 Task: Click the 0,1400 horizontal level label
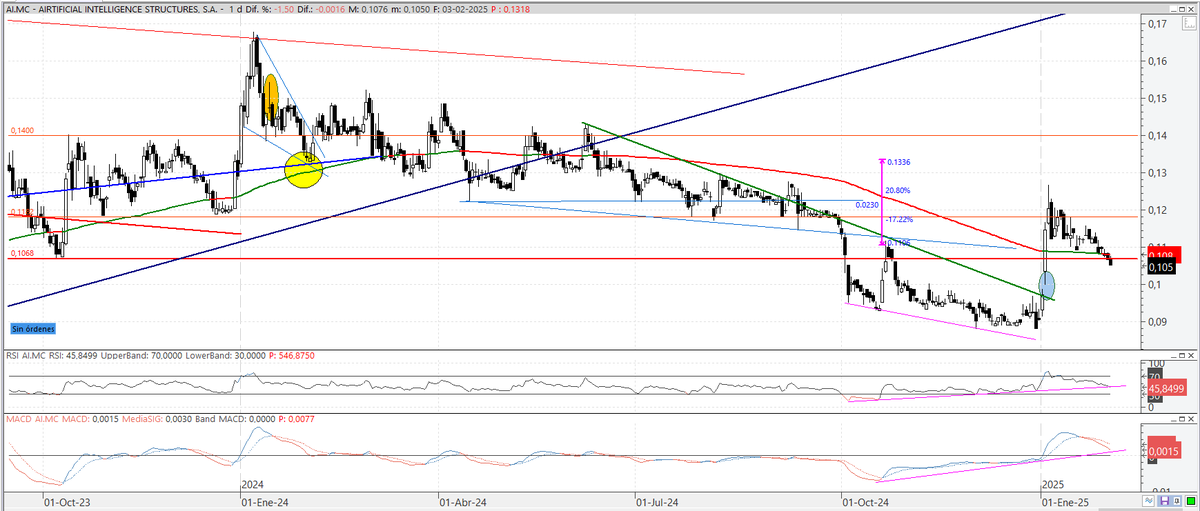click(x=23, y=131)
